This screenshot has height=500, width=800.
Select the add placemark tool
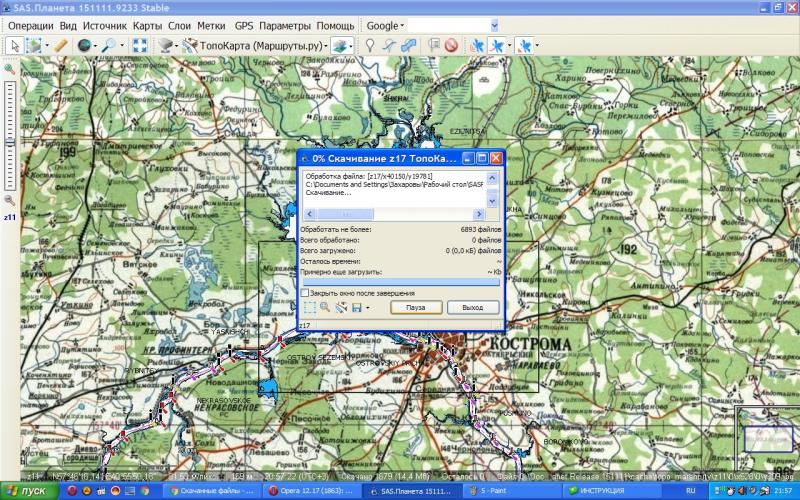click(370, 45)
